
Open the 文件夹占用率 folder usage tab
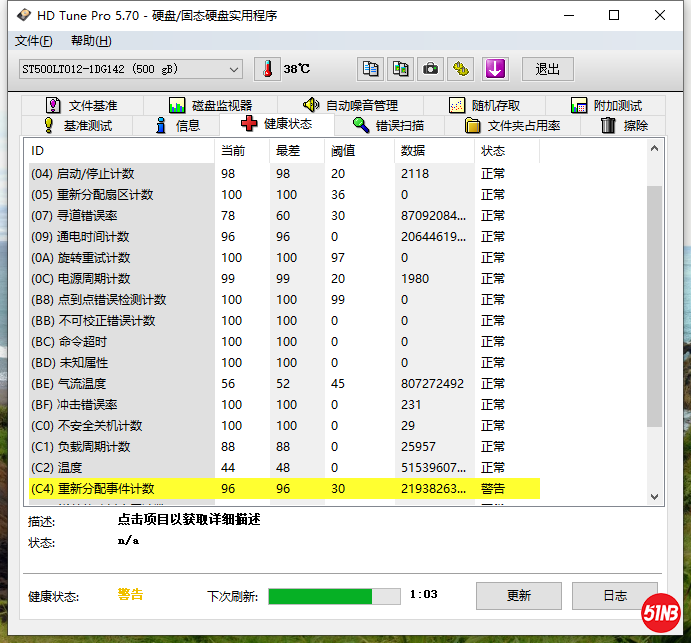[513, 125]
